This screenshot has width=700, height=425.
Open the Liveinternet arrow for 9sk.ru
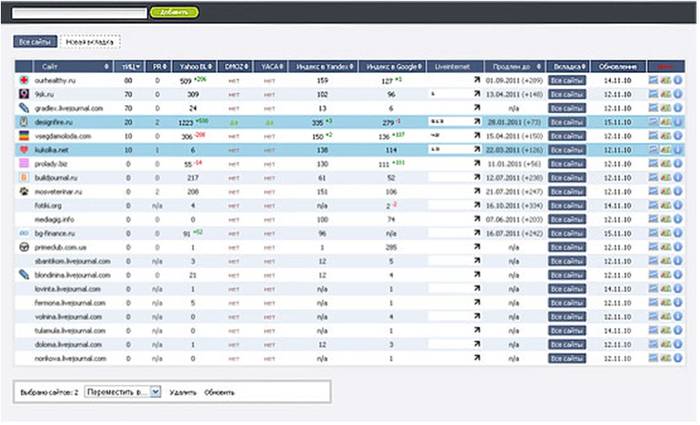(x=476, y=93)
